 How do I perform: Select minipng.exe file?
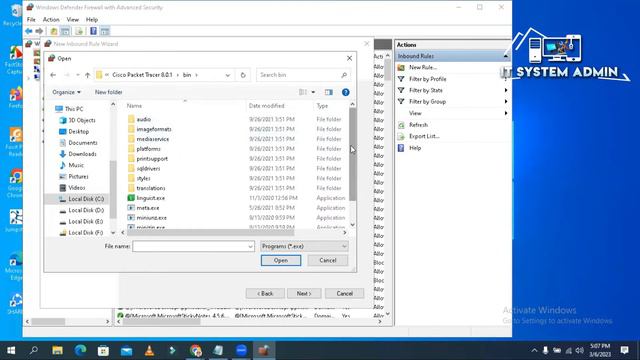(x=151, y=227)
